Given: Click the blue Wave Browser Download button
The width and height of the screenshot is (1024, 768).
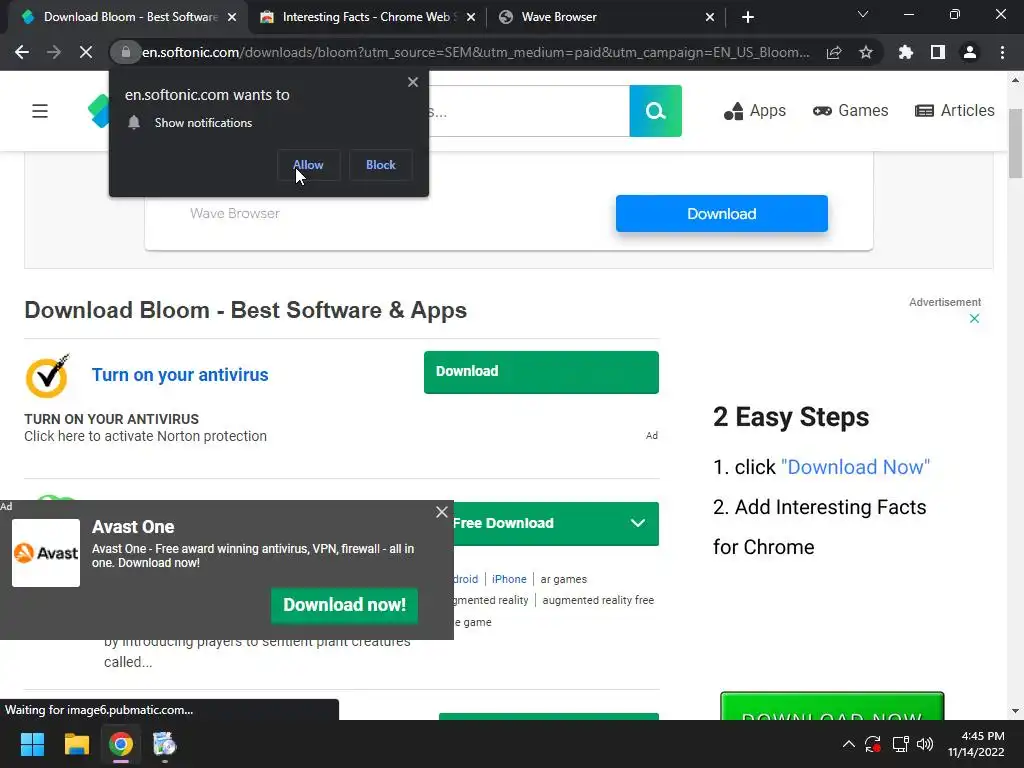Looking at the screenshot, I should coord(722,214).
